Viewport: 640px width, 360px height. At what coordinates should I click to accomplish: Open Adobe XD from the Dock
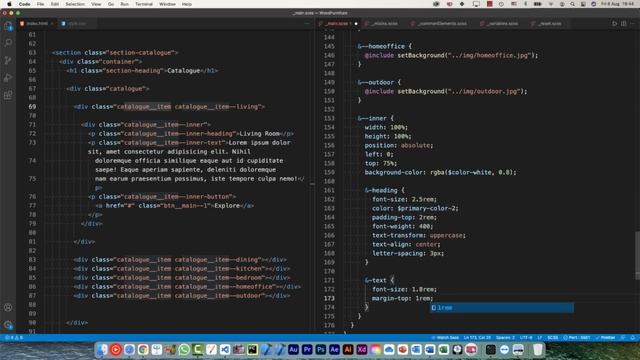pos(362,349)
